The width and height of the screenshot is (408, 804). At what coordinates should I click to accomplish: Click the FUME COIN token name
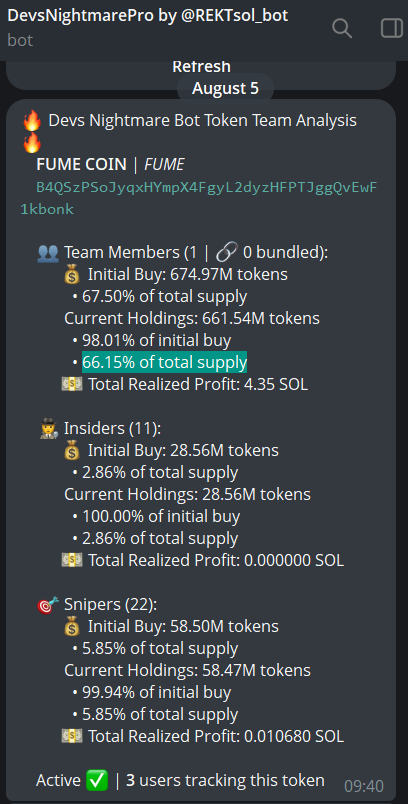coord(81,165)
